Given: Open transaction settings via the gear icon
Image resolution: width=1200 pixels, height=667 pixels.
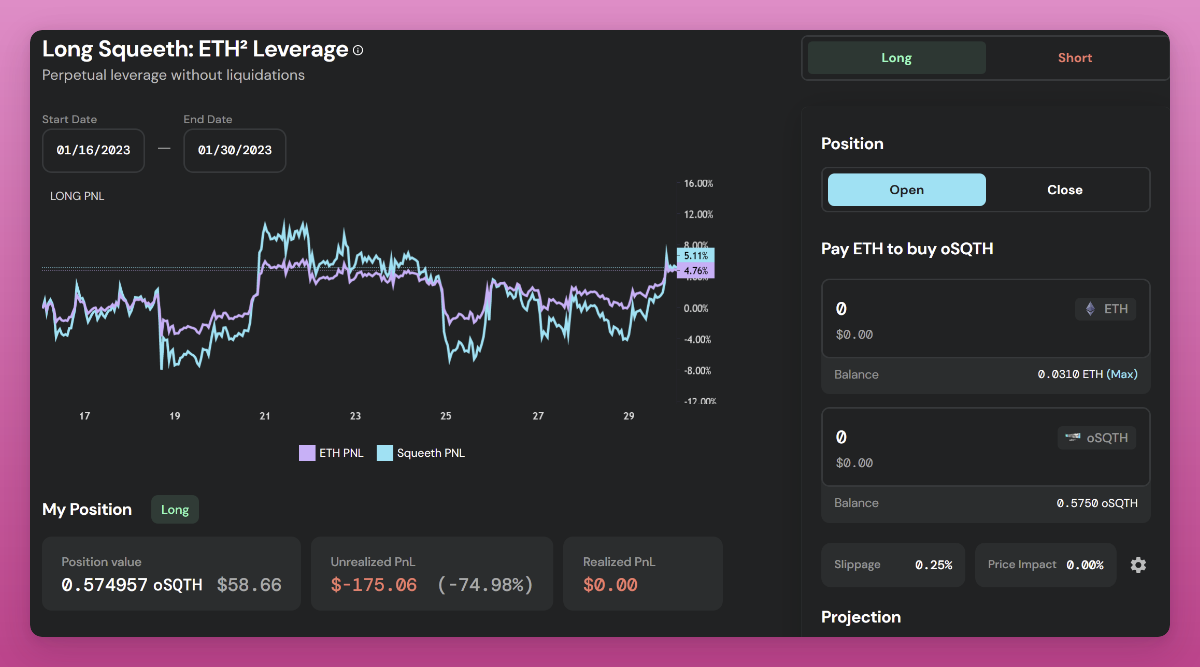Looking at the screenshot, I should click(1138, 565).
